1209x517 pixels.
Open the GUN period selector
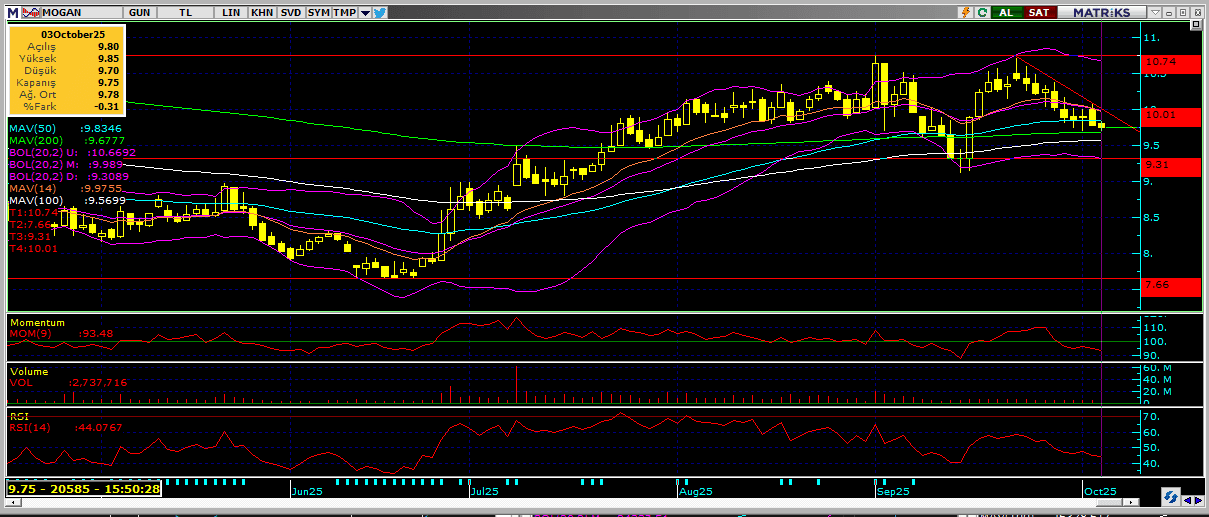140,12
